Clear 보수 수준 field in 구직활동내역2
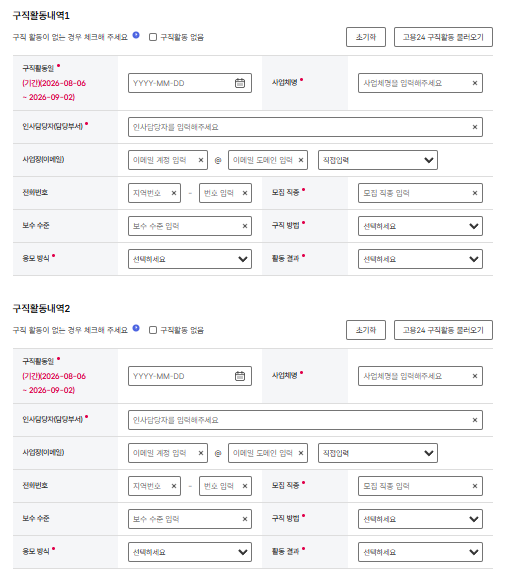The height and width of the screenshot is (581, 508). (x=245, y=519)
